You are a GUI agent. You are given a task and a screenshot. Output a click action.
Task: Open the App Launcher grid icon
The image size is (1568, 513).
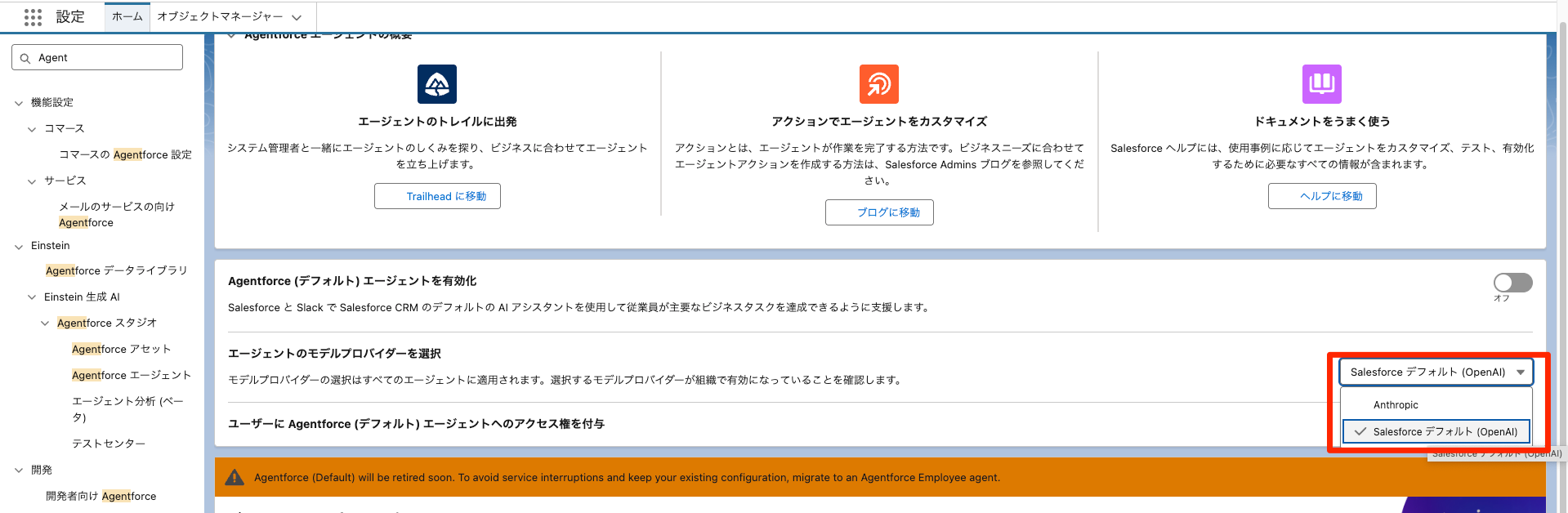coord(33,17)
